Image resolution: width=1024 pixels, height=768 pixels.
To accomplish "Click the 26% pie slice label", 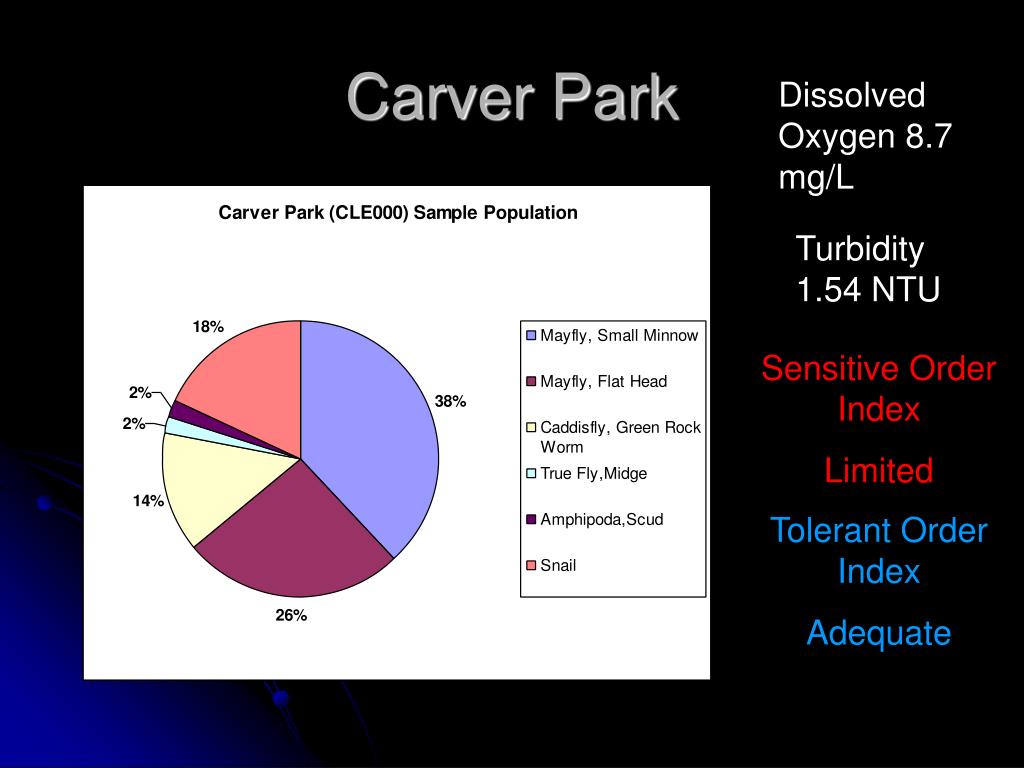I will pos(291,615).
